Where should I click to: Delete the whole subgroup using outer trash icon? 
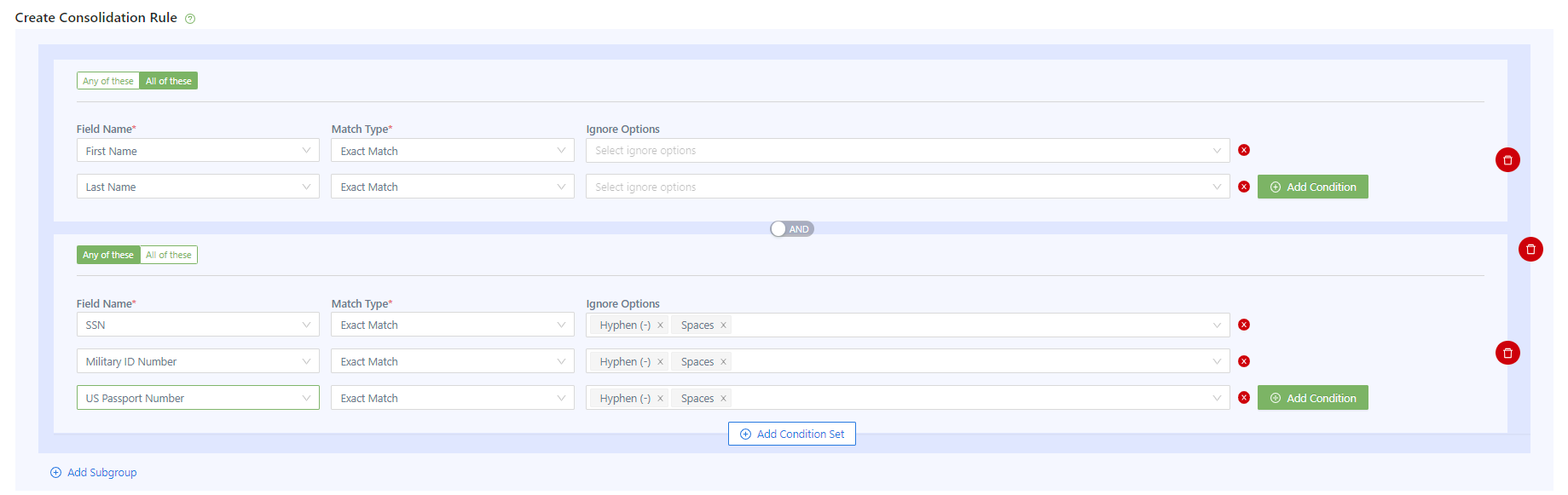point(1530,250)
